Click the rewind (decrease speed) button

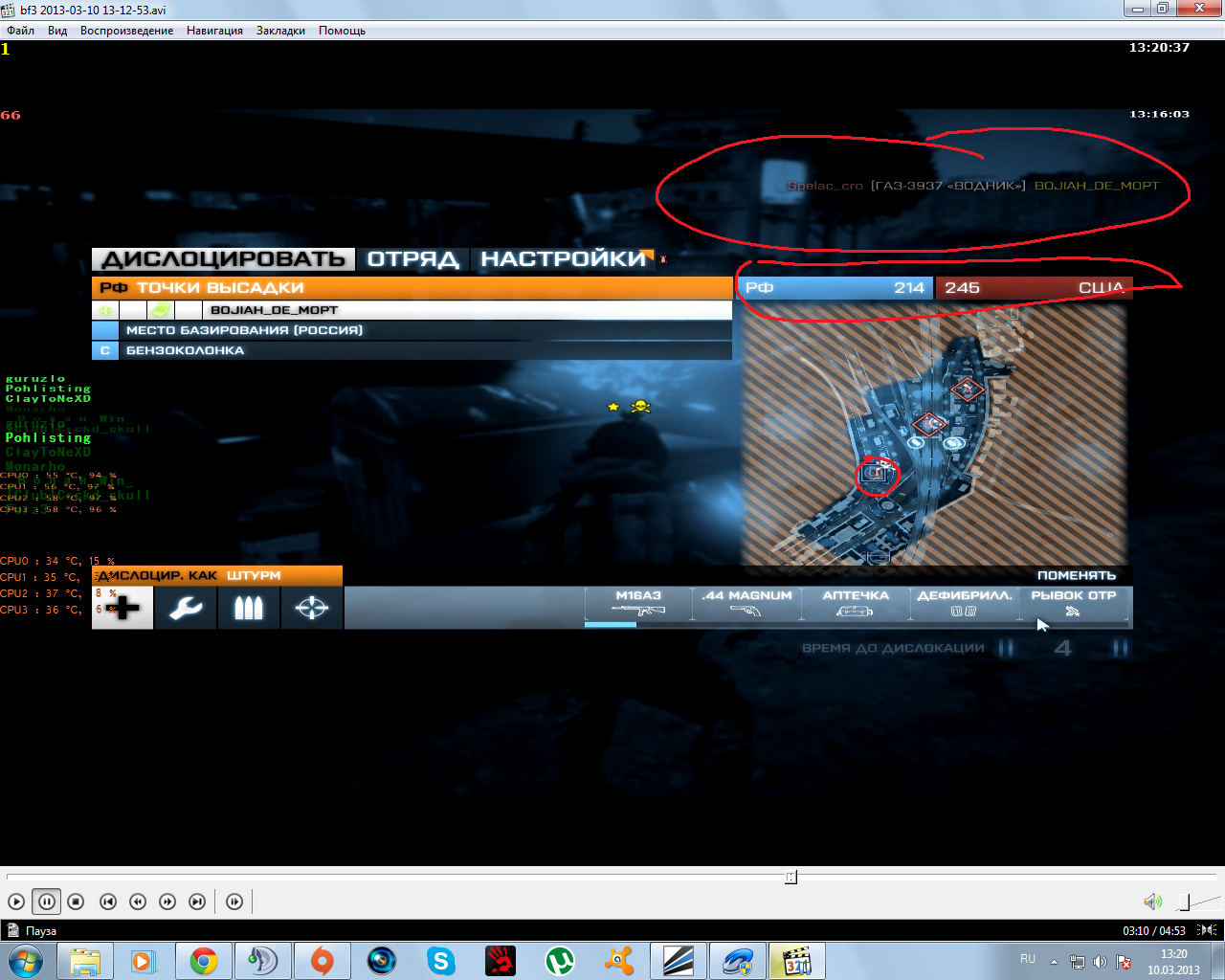tap(138, 902)
